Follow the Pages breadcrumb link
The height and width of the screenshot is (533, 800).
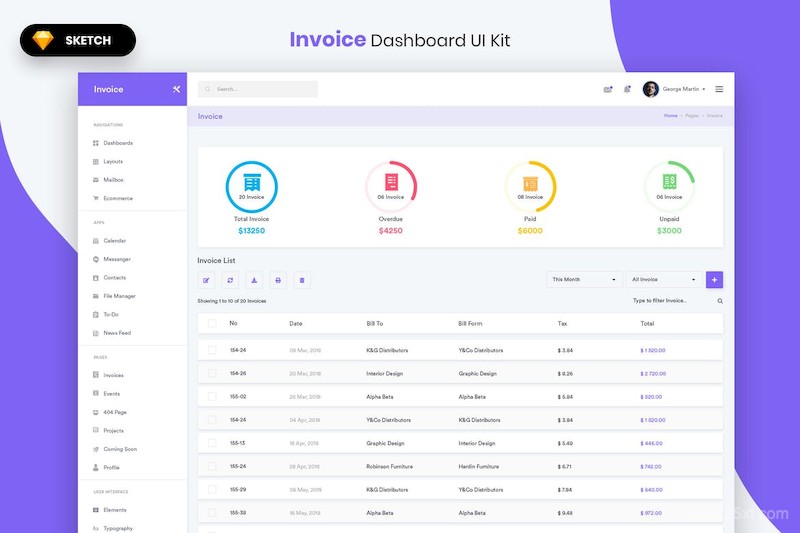tap(692, 116)
